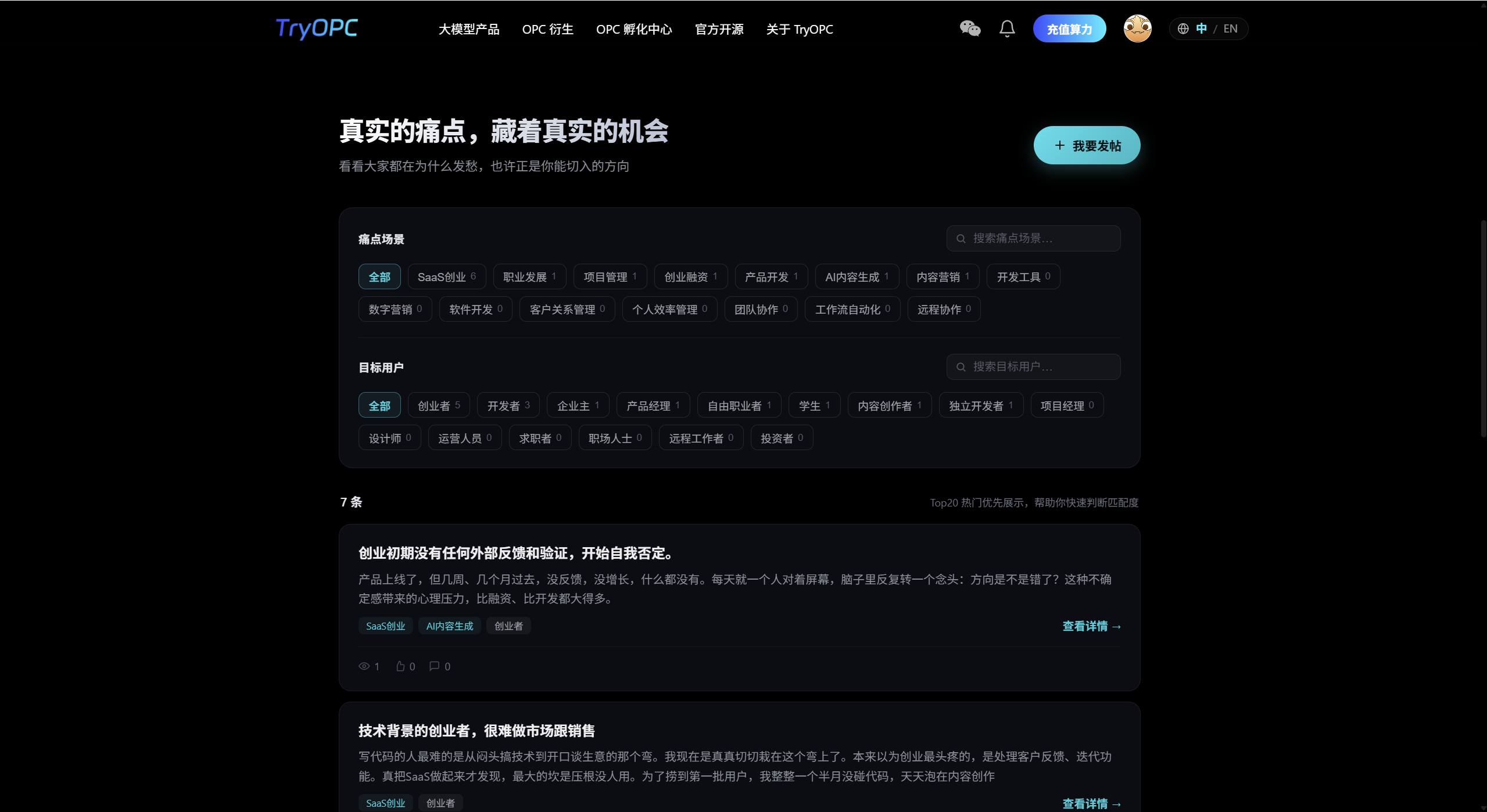
Task: Focus the 搜索痛点场景 search field
Action: click(1033, 238)
